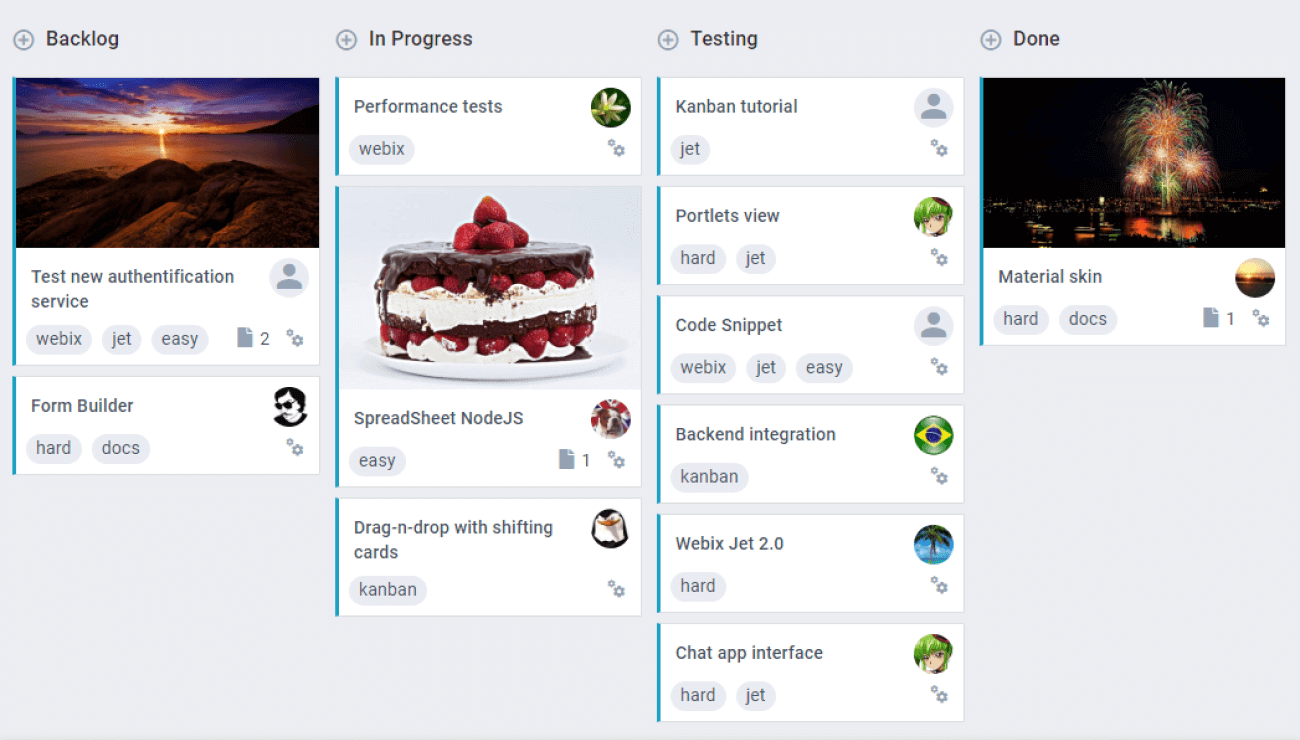Click the sunset avatar on Material skin

click(1255, 278)
